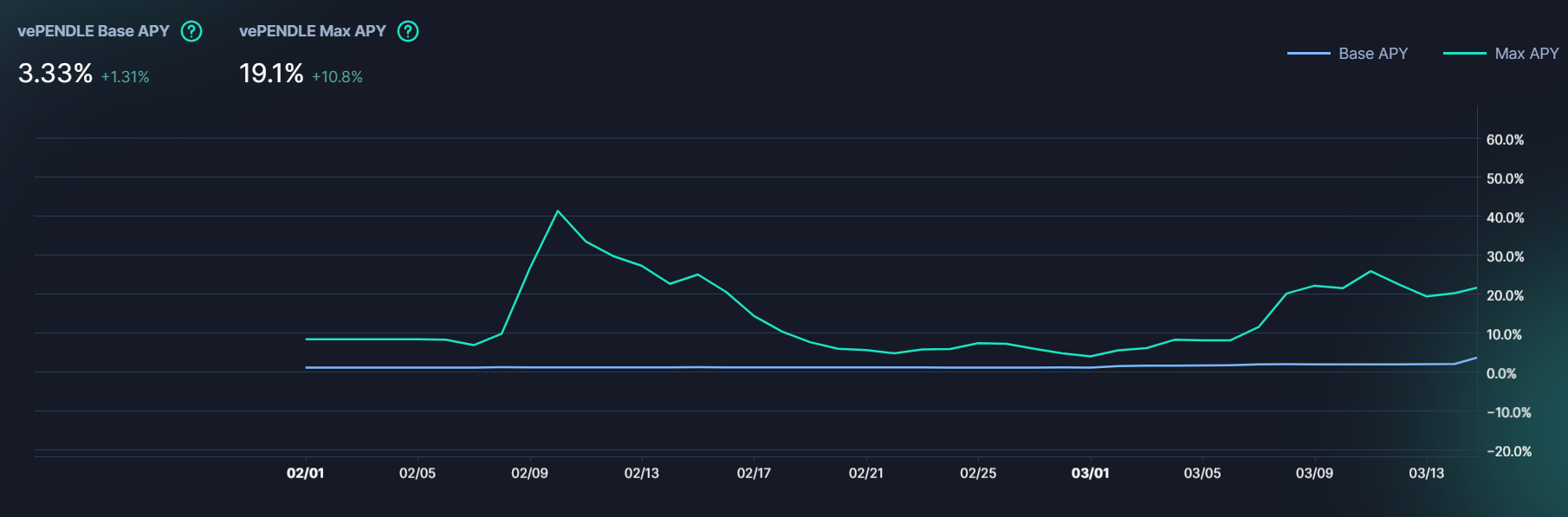
Task: Hide the Max APY series via legend label
Action: pos(1526,54)
